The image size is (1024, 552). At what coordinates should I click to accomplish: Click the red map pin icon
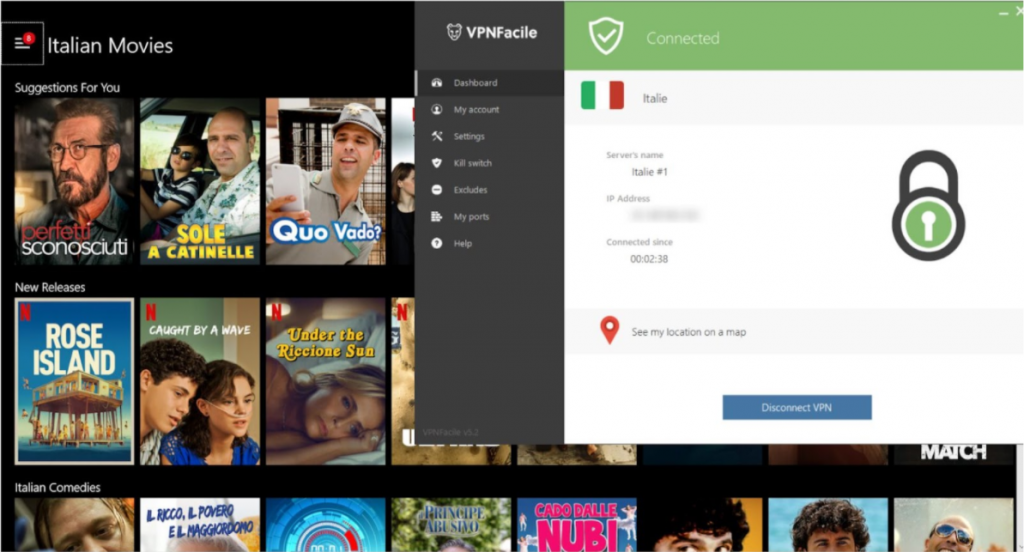point(609,331)
